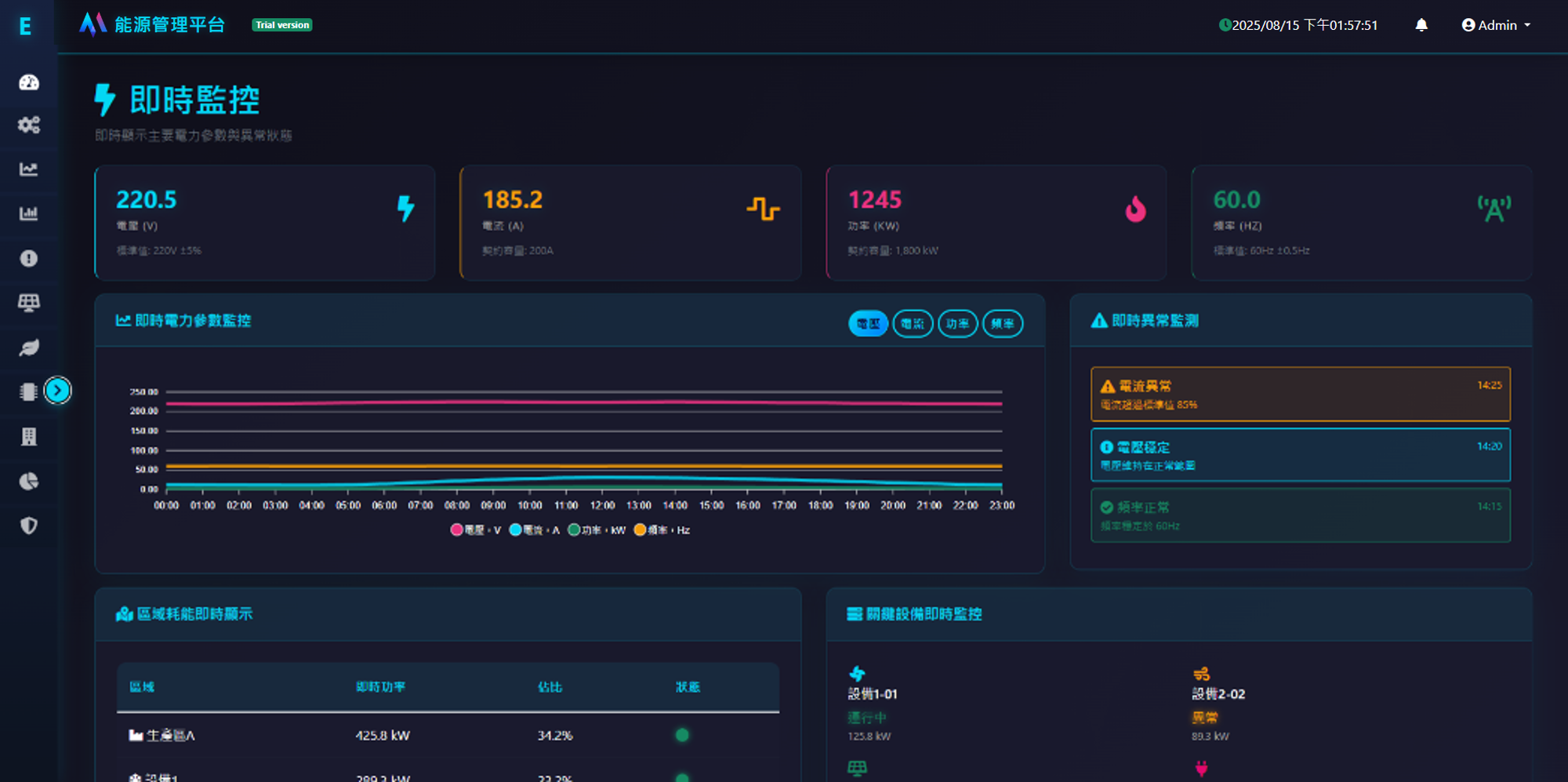Click the waveform icon on current card
The width and height of the screenshot is (1568, 782).
[x=763, y=209]
